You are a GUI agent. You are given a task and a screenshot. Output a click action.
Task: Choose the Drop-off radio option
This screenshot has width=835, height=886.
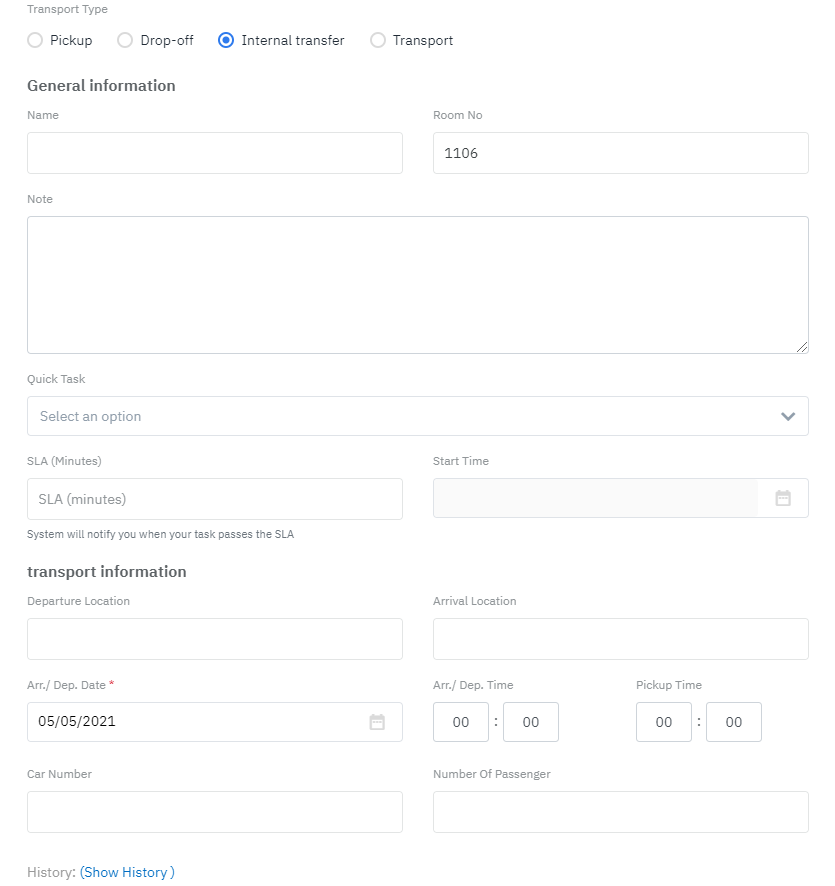(x=125, y=41)
